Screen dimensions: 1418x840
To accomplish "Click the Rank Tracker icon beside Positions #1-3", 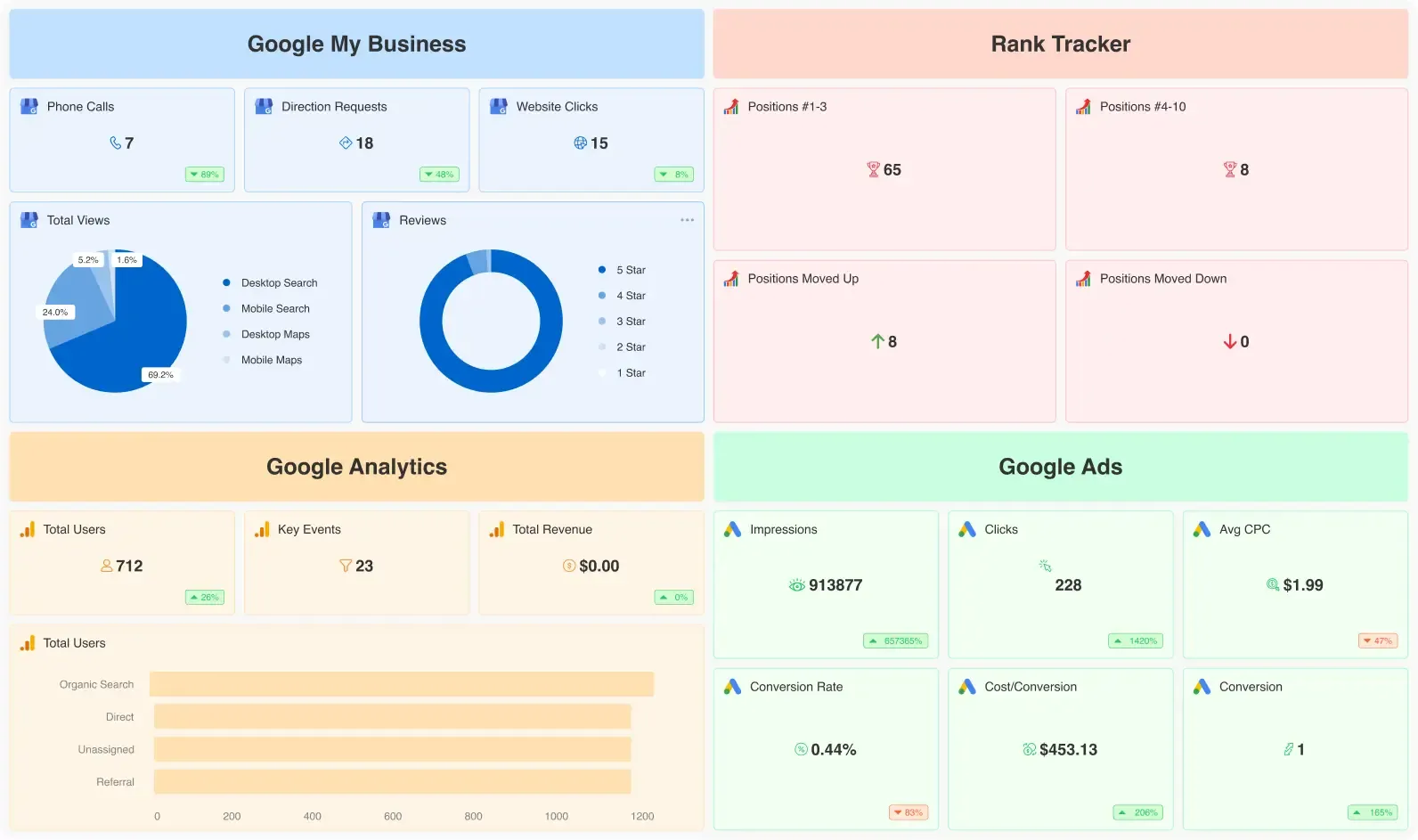I will click(731, 106).
